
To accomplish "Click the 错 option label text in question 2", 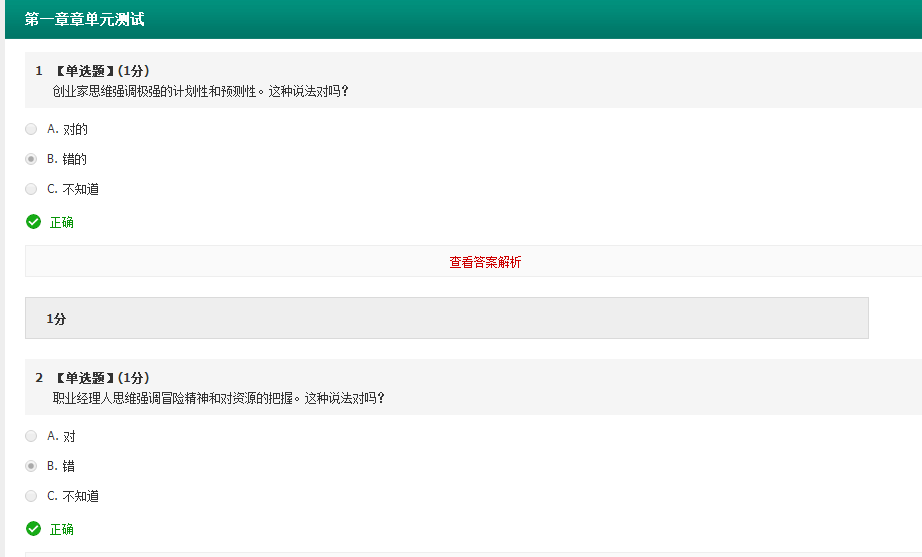I will pos(69,466).
